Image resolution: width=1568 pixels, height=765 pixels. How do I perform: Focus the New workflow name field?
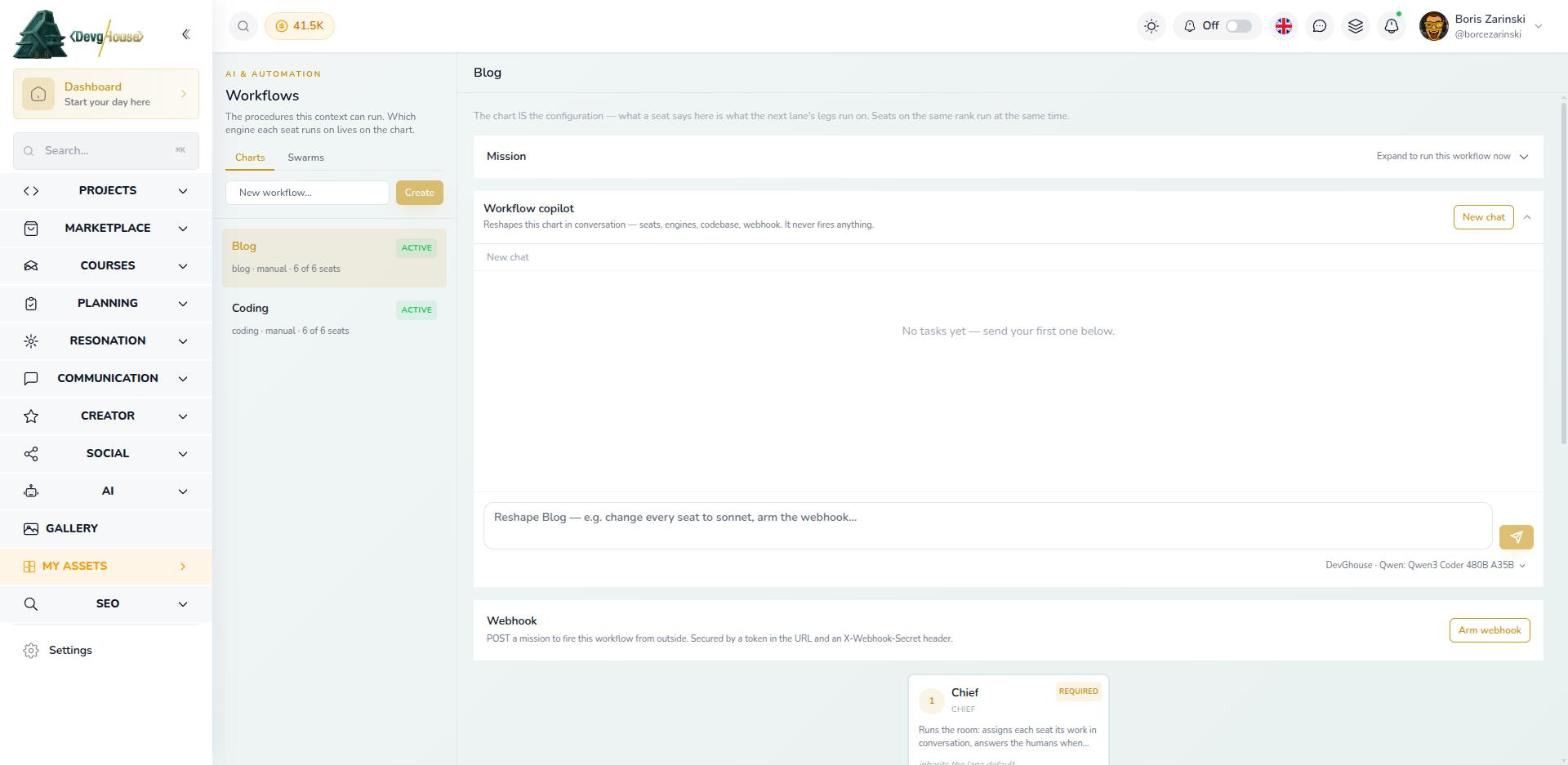[x=307, y=193]
